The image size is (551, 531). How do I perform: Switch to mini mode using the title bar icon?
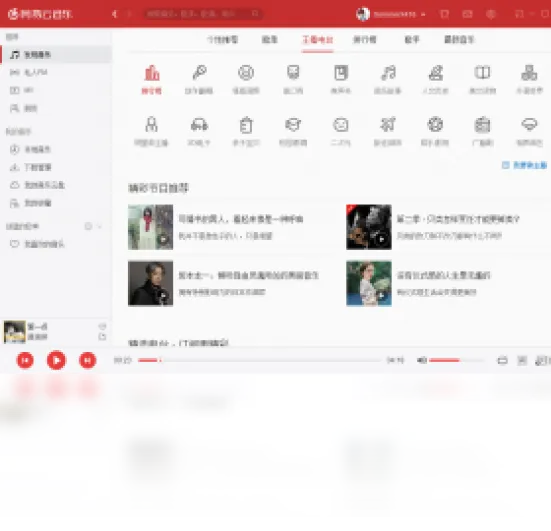point(519,14)
